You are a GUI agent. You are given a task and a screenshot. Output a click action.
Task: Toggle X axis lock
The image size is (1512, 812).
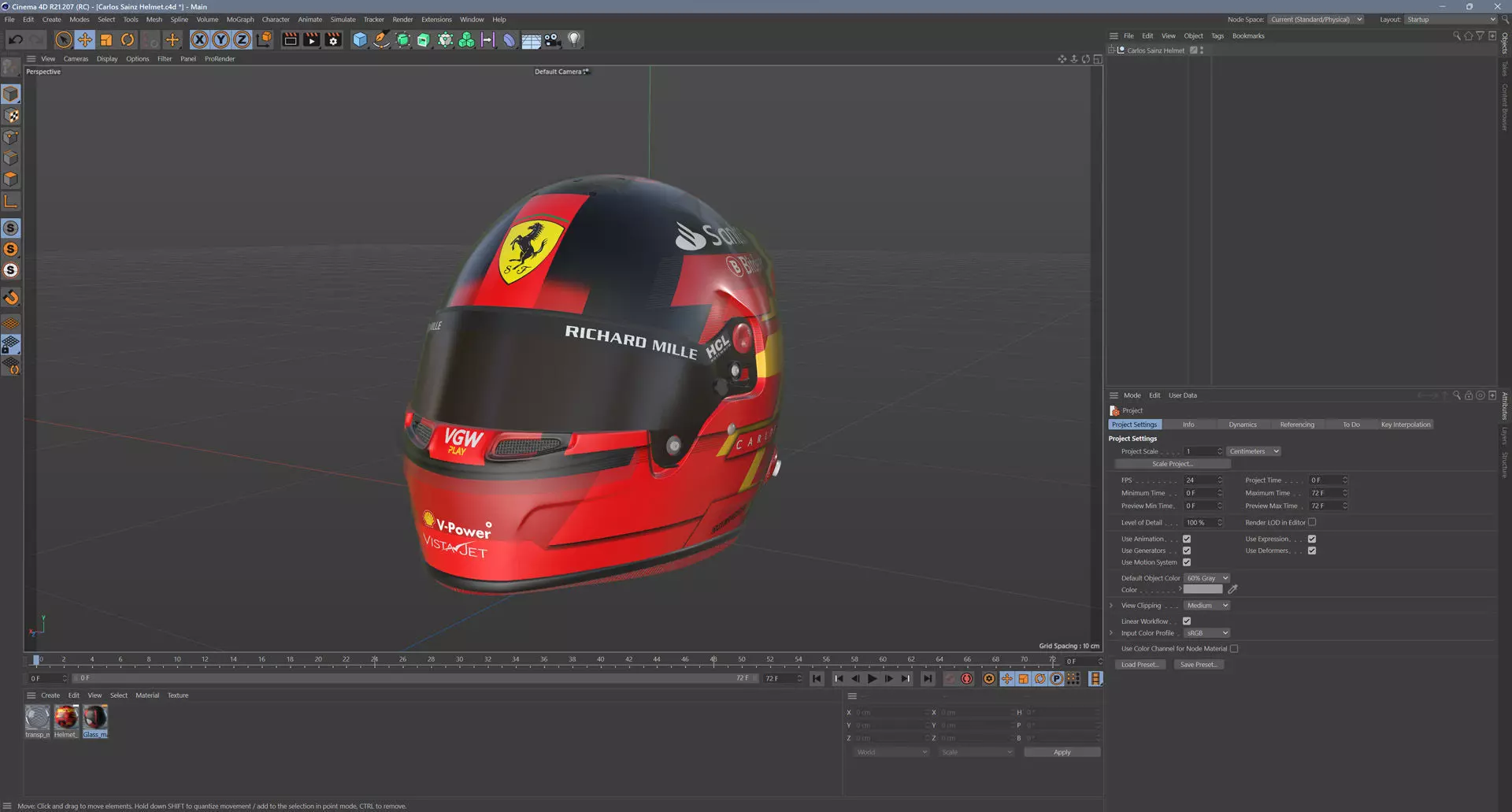[x=200, y=39]
